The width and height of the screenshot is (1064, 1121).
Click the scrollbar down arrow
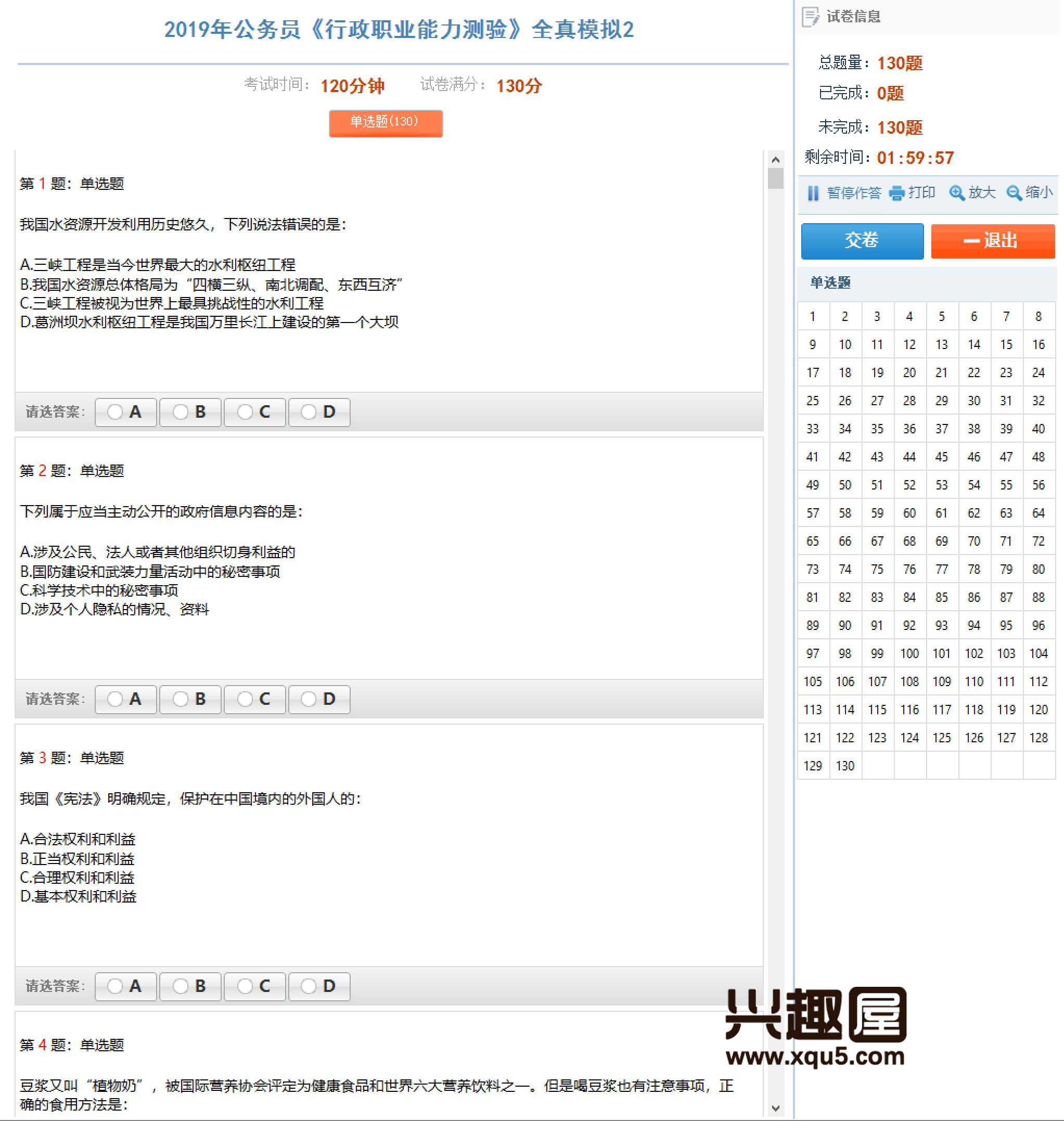(776, 1108)
